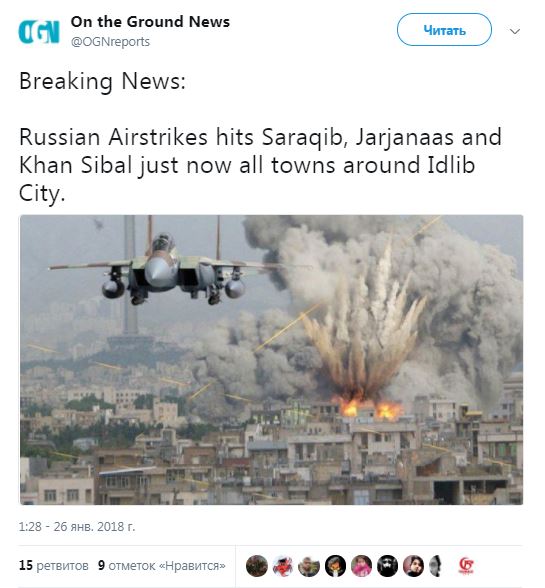The height and width of the screenshot is (588, 545).
Task: Open the first dark green liker avatar
Action: (257, 566)
